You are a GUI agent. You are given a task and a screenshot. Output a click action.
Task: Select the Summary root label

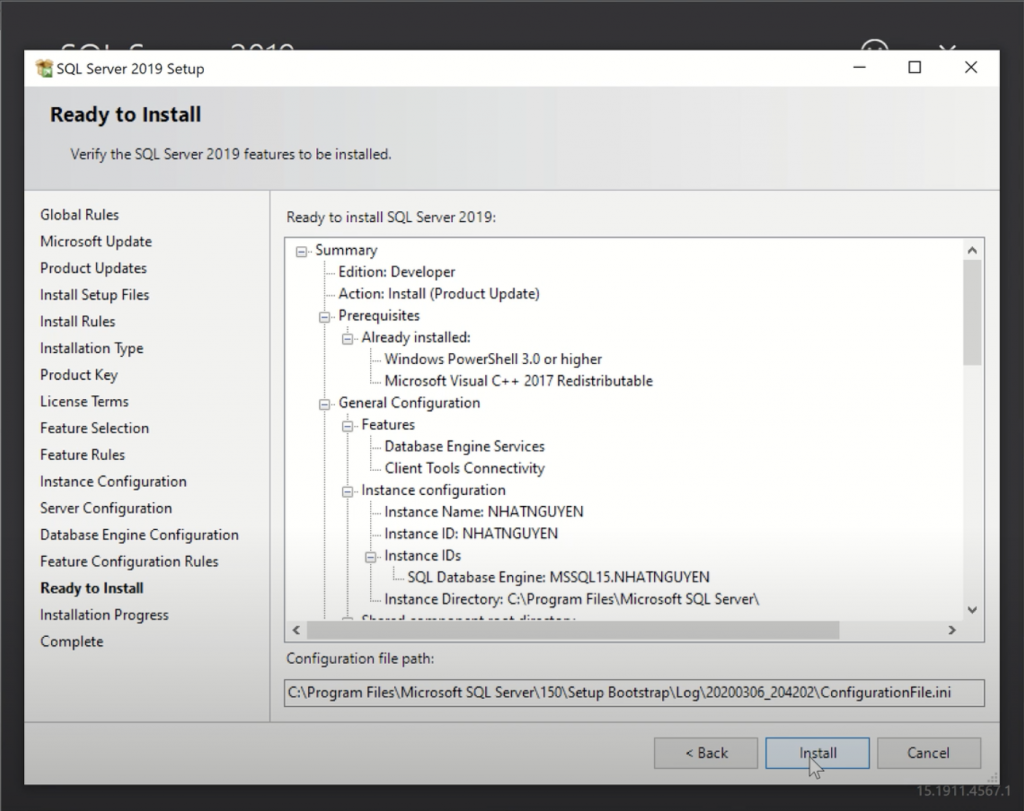(x=346, y=251)
